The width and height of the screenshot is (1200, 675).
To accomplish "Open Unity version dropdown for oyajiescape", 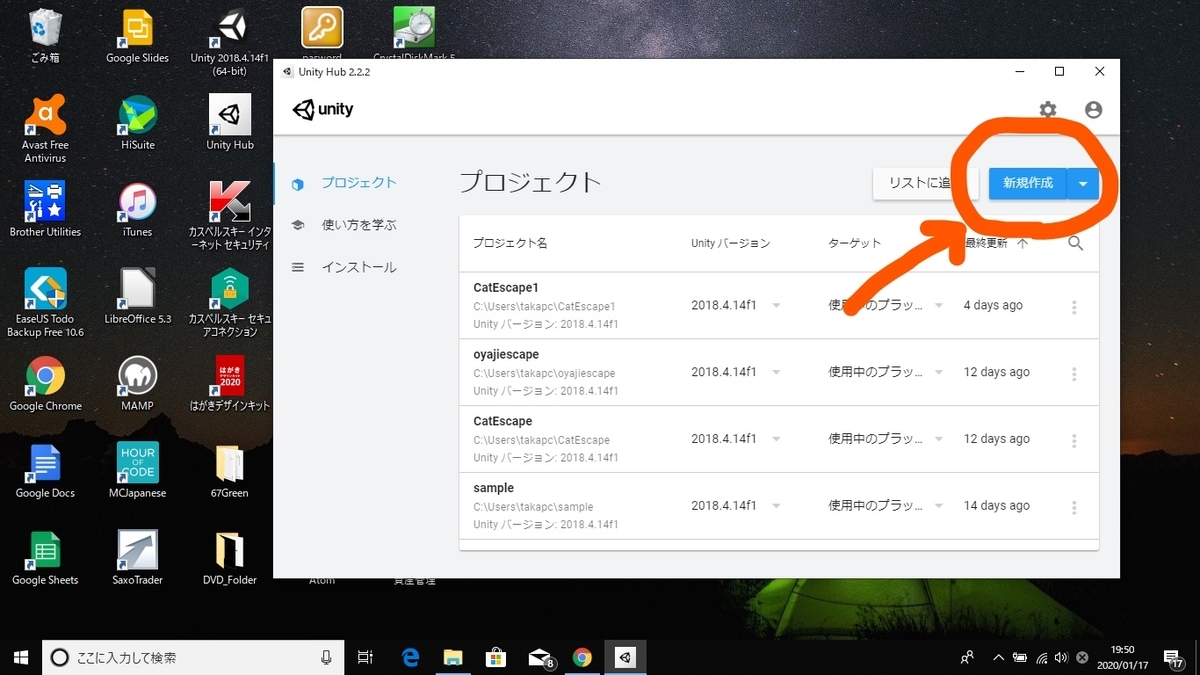I will 776,372.
